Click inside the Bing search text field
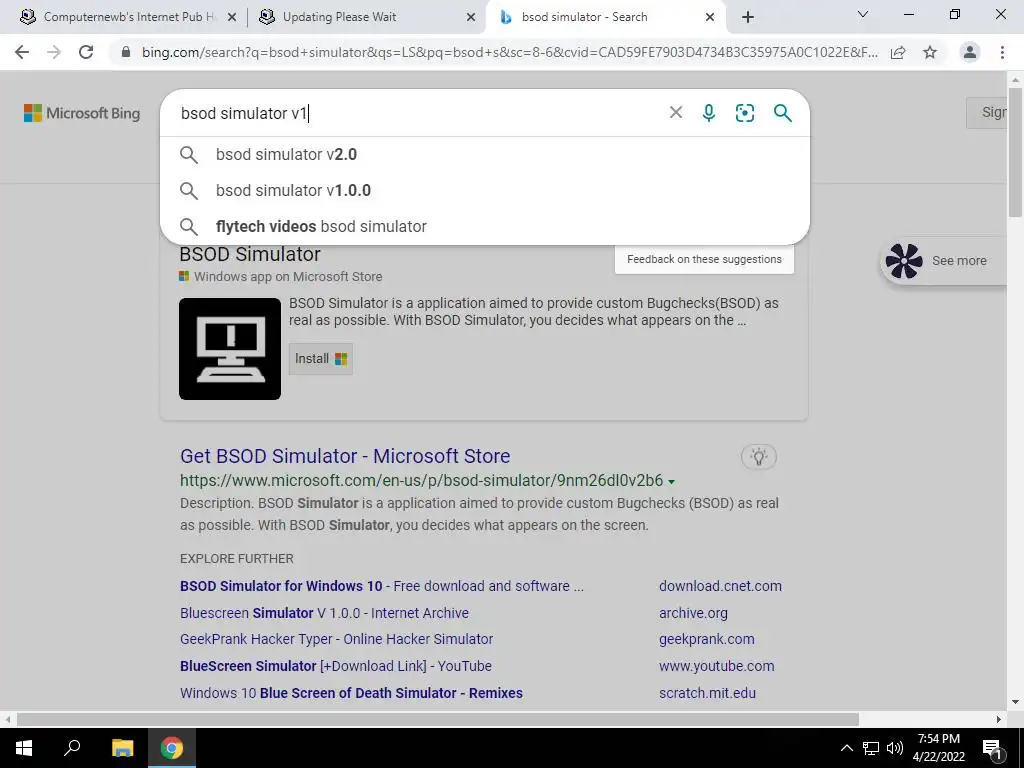This screenshot has width=1024, height=768. point(418,113)
